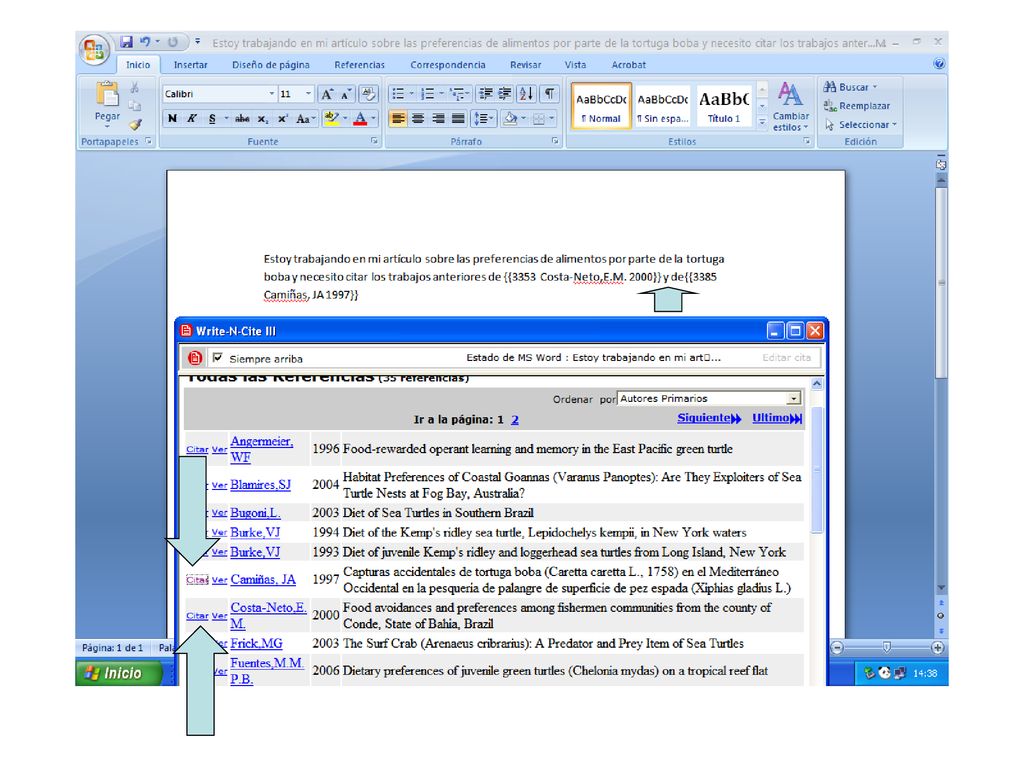Apply numbered list formatting

427,94
